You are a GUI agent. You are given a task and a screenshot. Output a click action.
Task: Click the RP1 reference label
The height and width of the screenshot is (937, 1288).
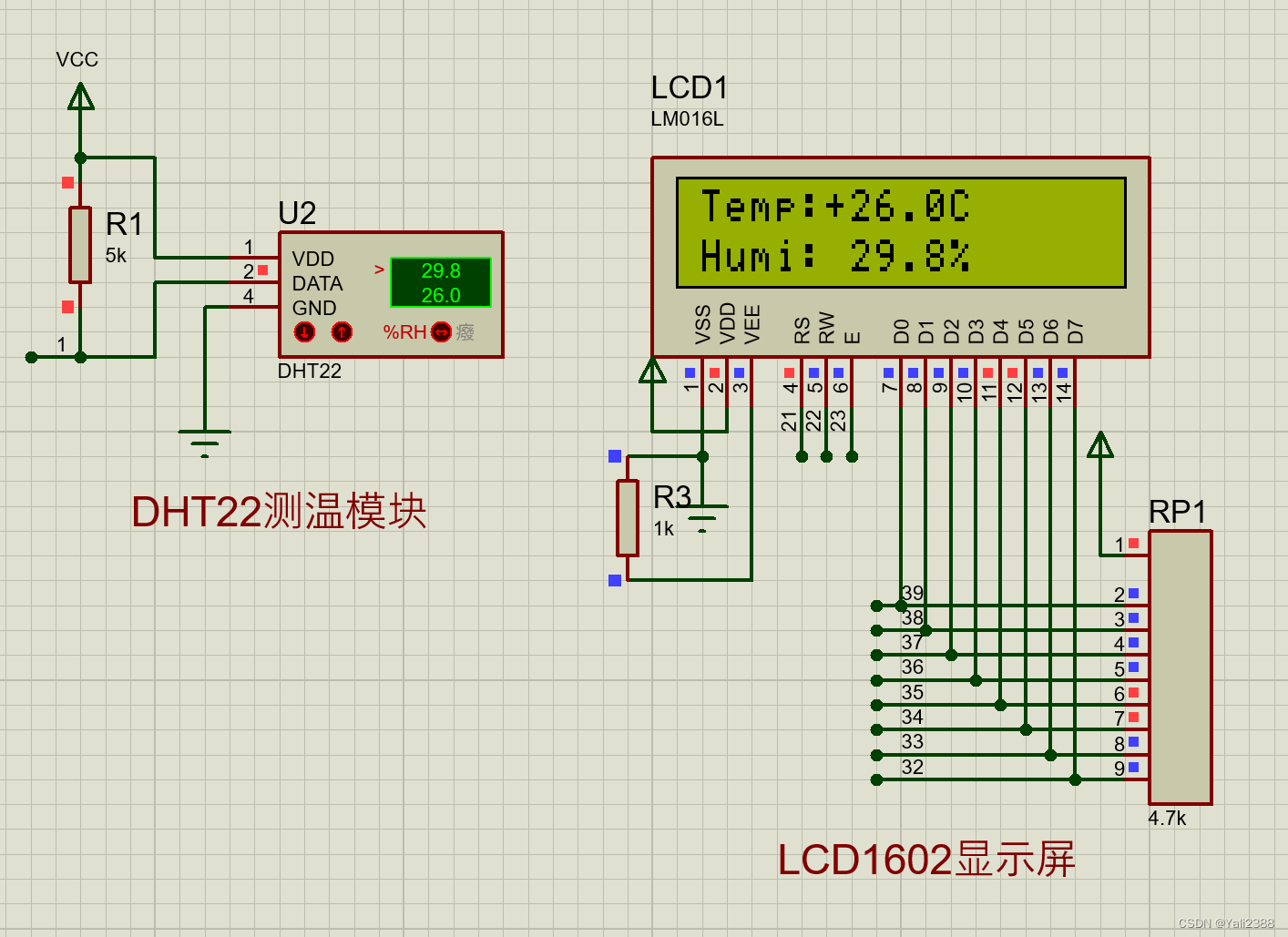point(1178,512)
